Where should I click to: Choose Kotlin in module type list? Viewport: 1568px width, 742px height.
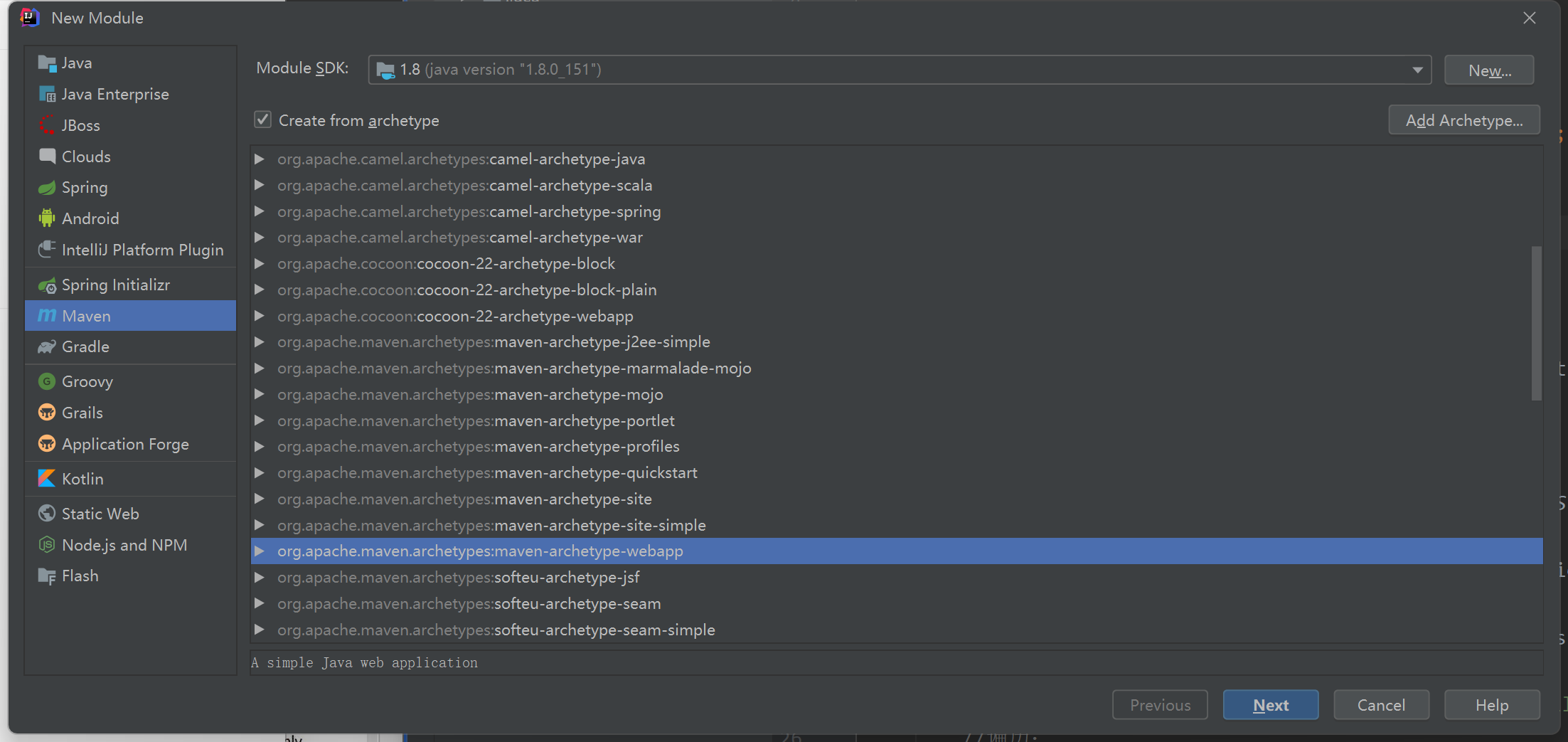(130, 479)
